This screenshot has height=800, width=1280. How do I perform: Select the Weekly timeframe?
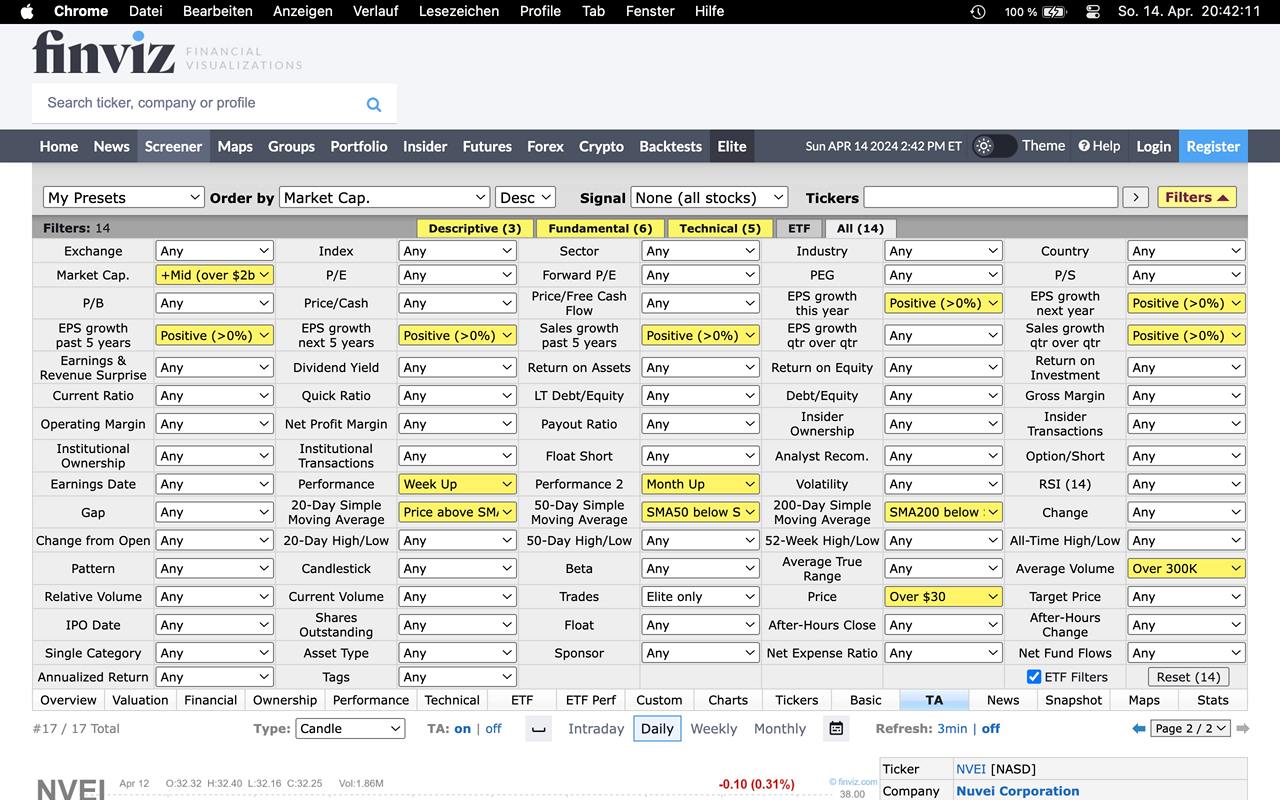coord(713,729)
